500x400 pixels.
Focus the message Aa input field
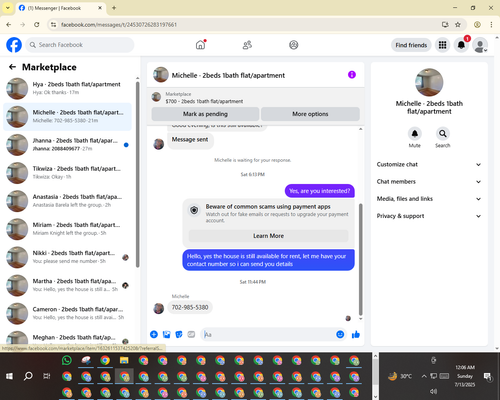pos(272,334)
